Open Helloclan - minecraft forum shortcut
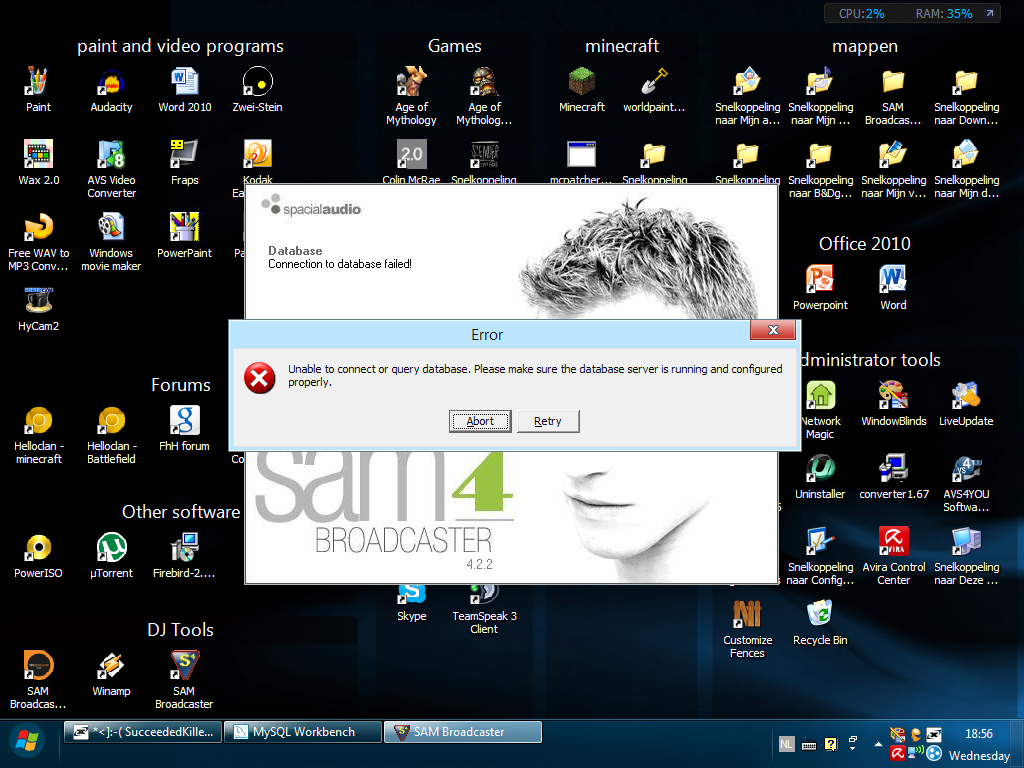 click(x=39, y=434)
